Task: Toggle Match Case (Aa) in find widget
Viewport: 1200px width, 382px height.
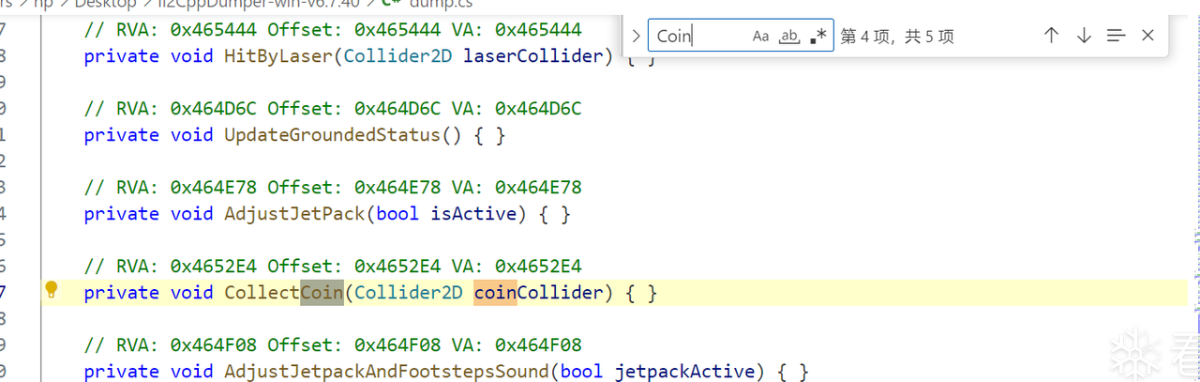Action: point(761,36)
